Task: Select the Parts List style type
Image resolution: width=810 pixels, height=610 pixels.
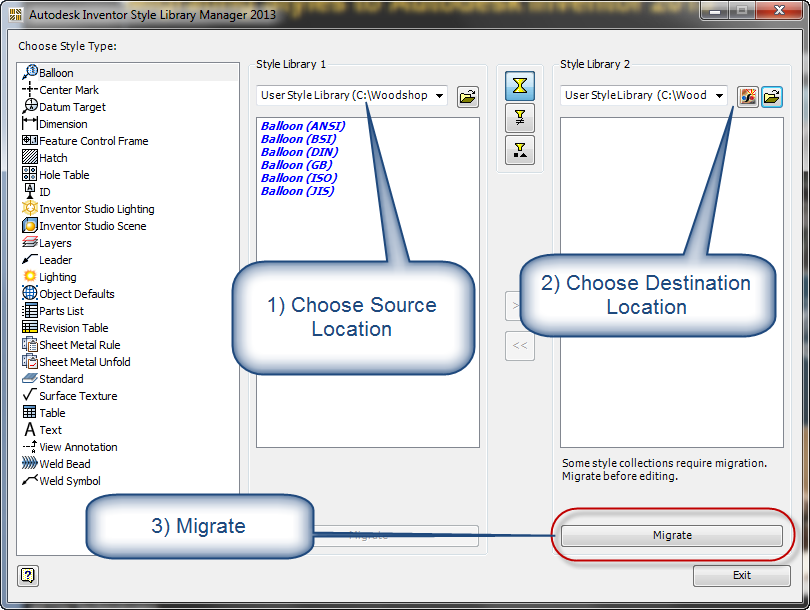Action: 60,311
